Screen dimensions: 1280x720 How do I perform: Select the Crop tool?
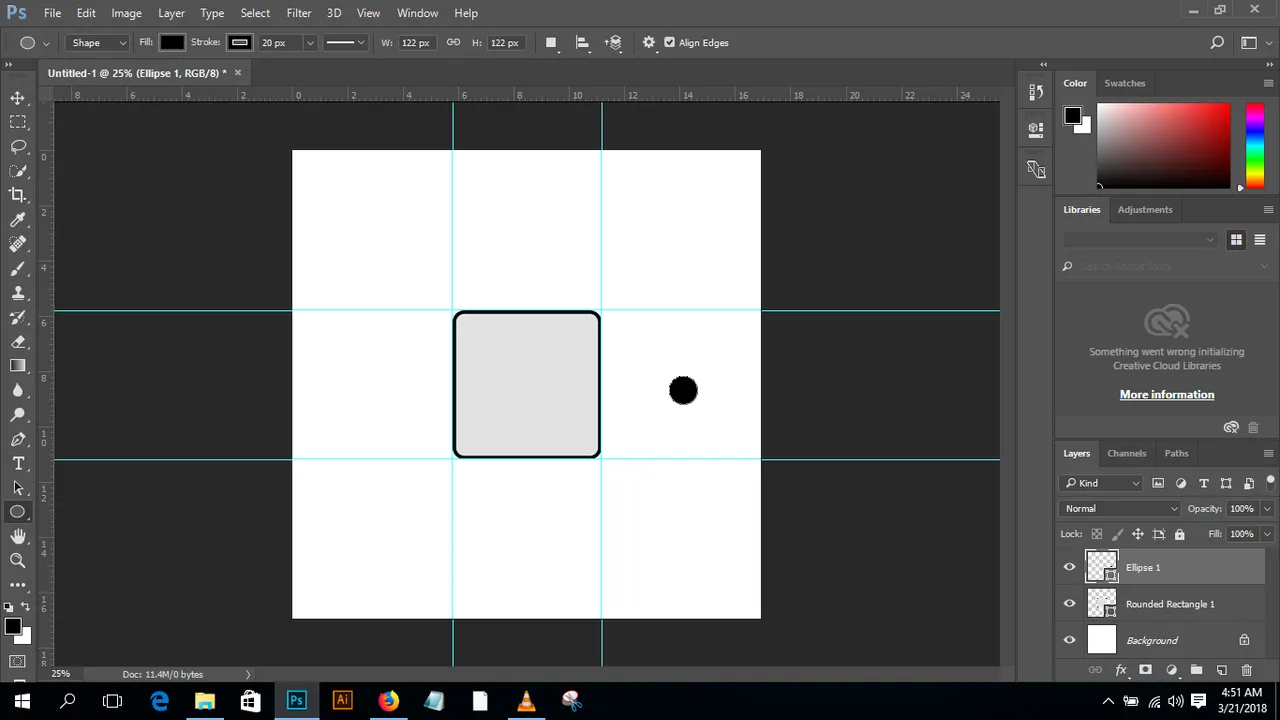click(18, 195)
